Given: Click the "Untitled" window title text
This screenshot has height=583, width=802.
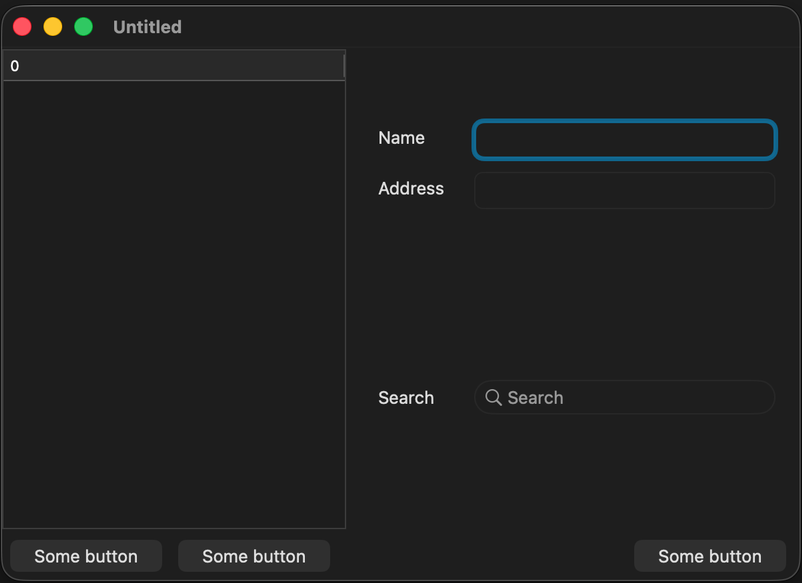Looking at the screenshot, I should 147,27.
